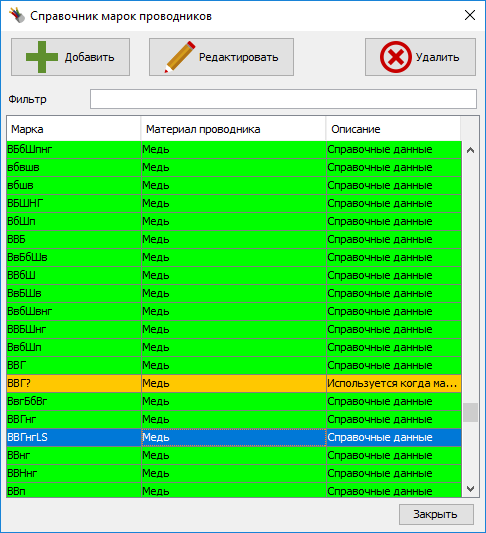Viewport: 486px width, 533px height.
Task: Select the ВВБ row
Action: click(234, 239)
